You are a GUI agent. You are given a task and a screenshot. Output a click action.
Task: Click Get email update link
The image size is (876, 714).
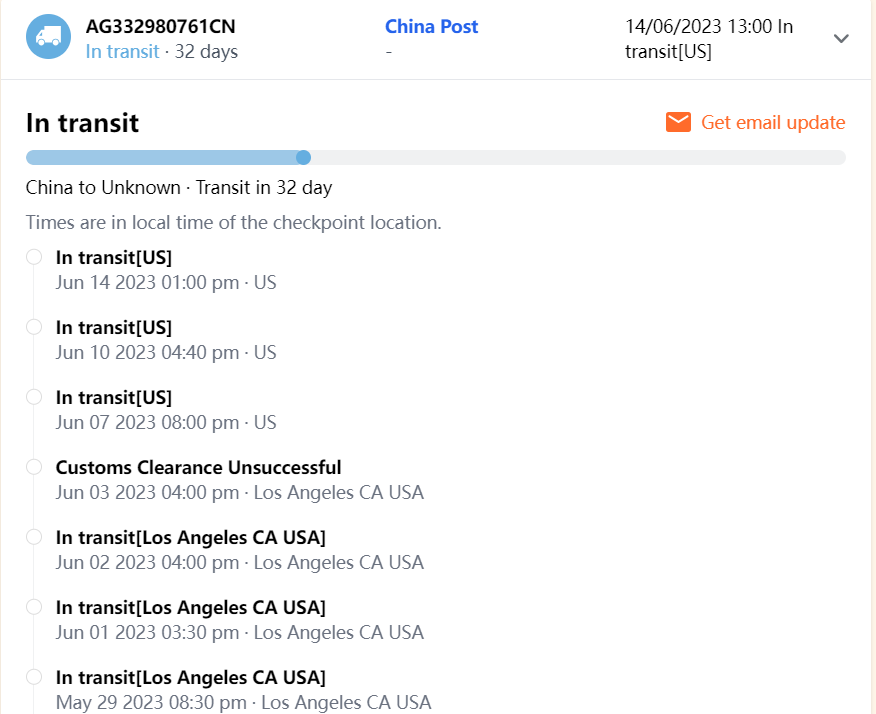pos(772,123)
